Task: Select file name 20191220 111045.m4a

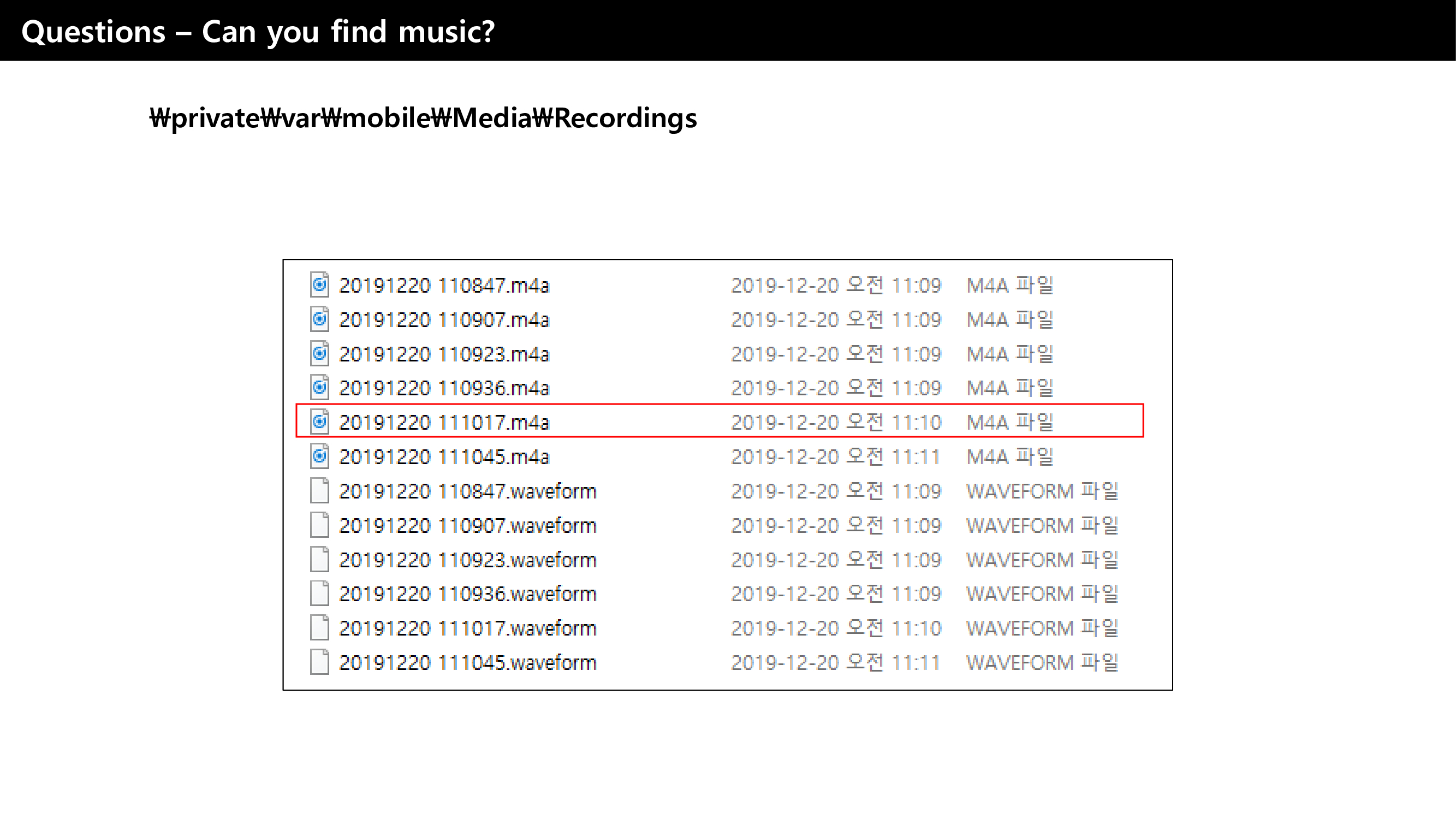Action: [444, 456]
